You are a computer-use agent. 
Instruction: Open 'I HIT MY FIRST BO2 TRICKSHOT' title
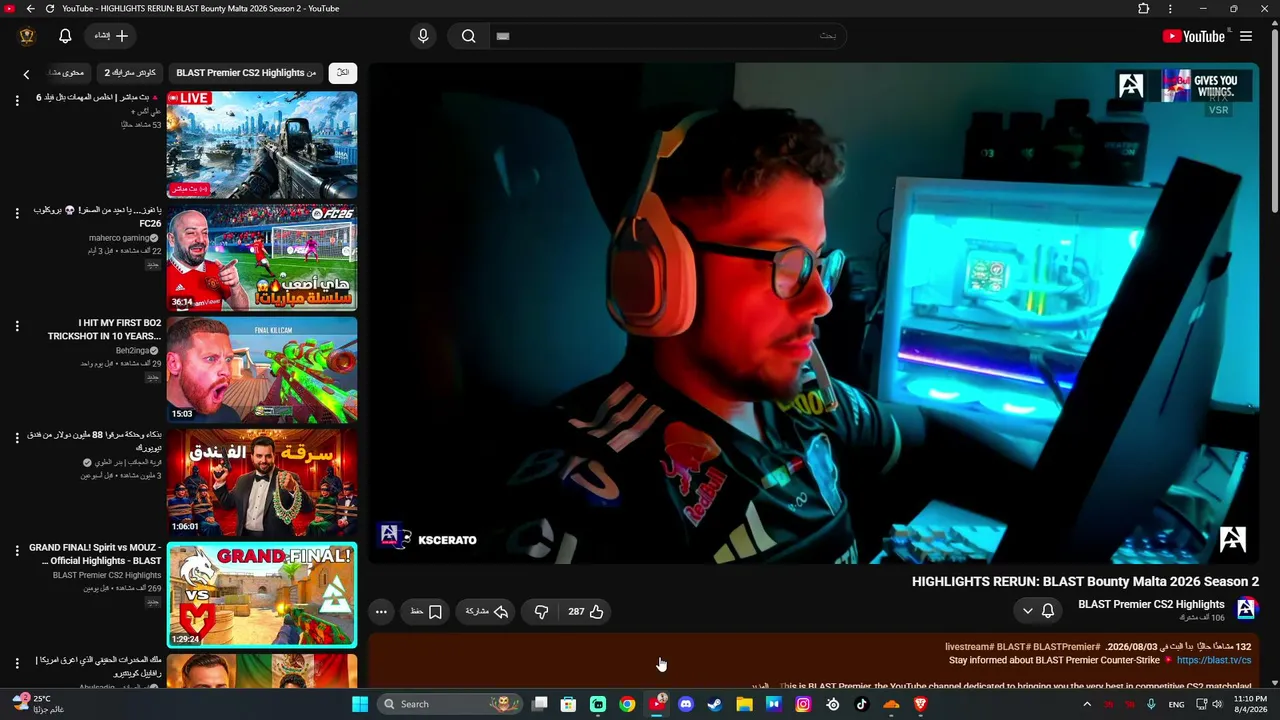104,330
